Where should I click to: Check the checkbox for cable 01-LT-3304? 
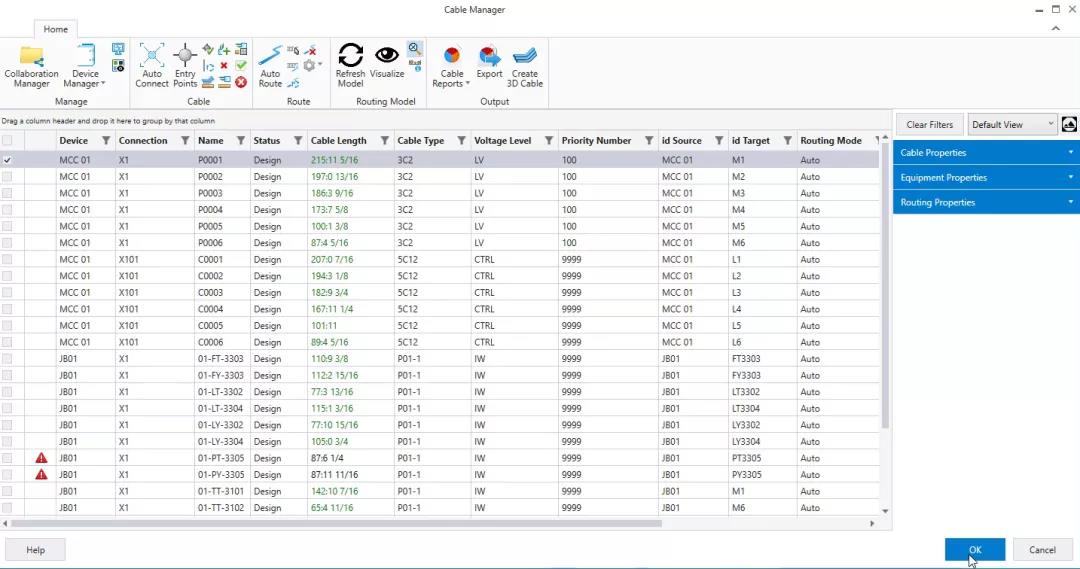coord(7,408)
